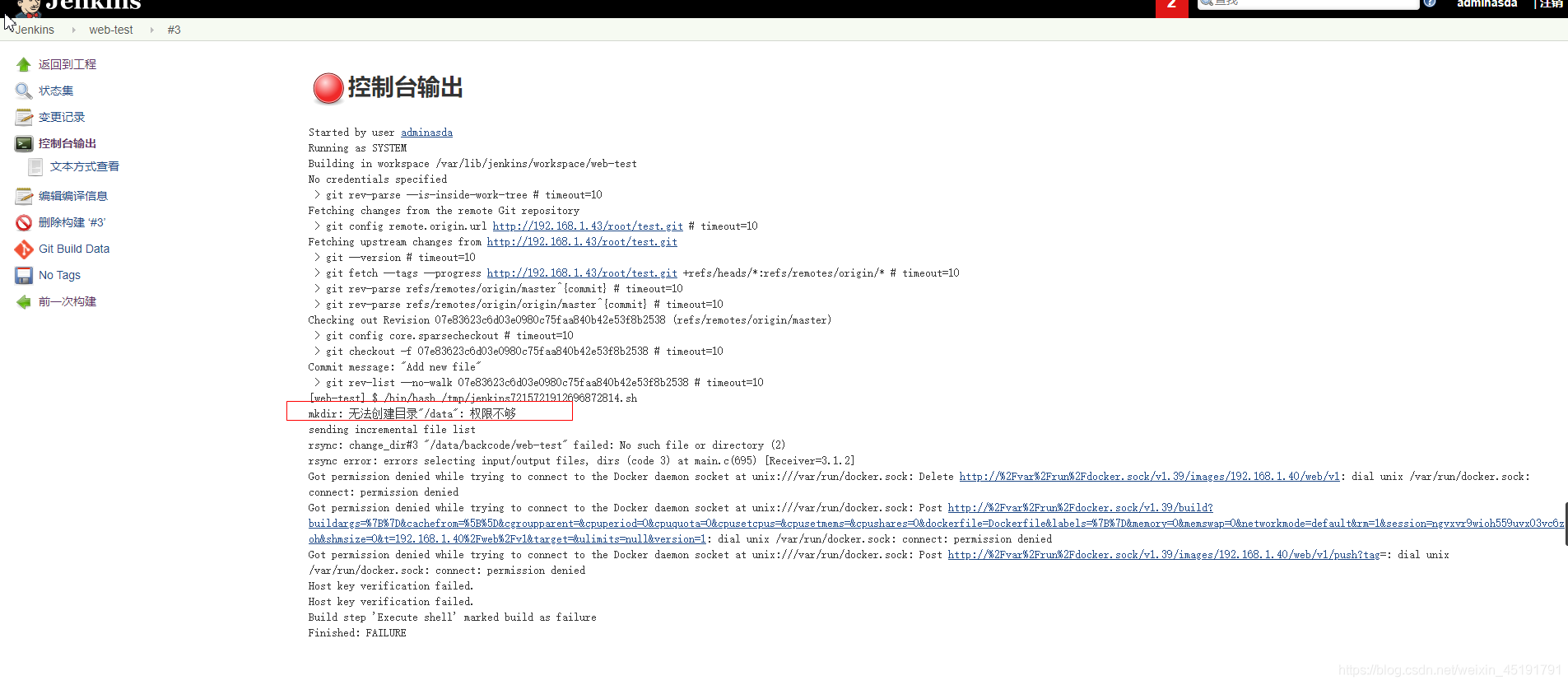Choose 删除构建 '#3' in the sidebar

pyautogui.click(x=72, y=222)
